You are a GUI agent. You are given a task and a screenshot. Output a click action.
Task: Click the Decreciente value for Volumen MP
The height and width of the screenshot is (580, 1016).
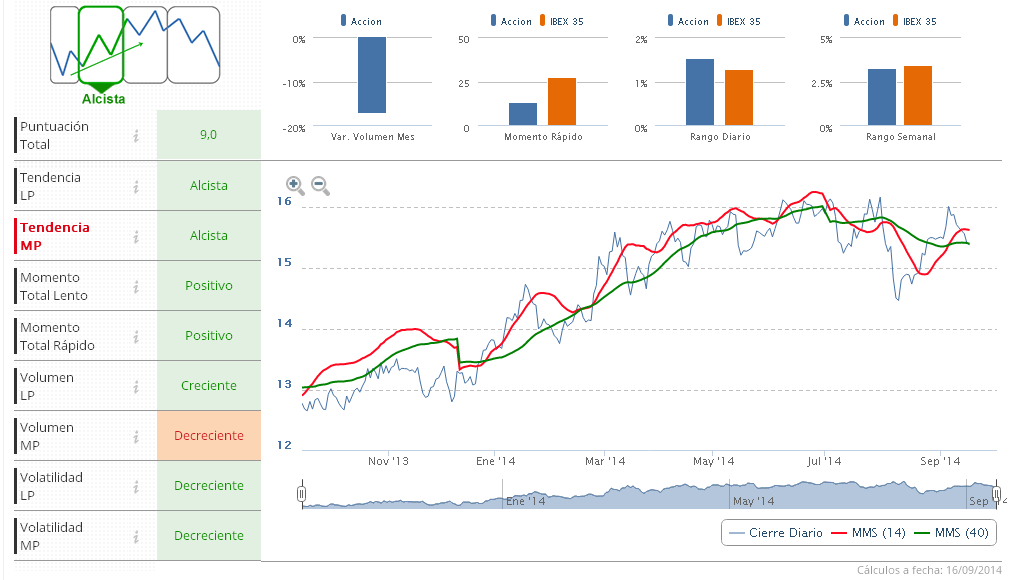tap(209, 436)
